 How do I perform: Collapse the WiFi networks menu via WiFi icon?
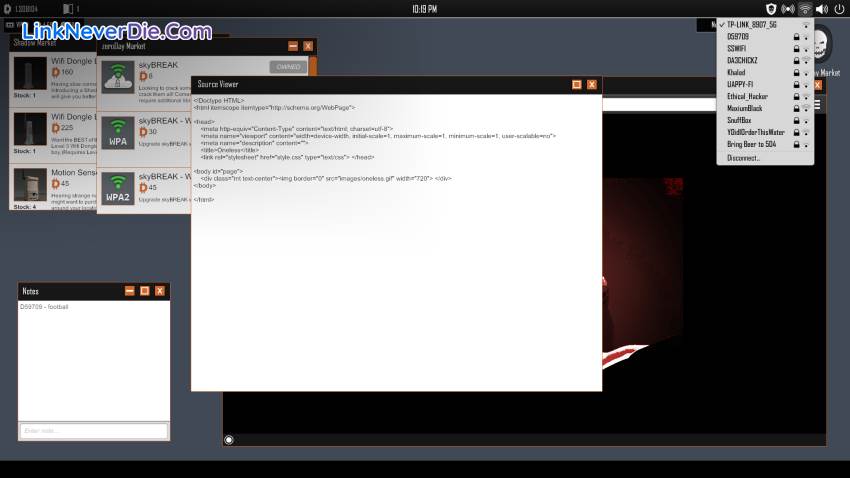pos(805,9)
